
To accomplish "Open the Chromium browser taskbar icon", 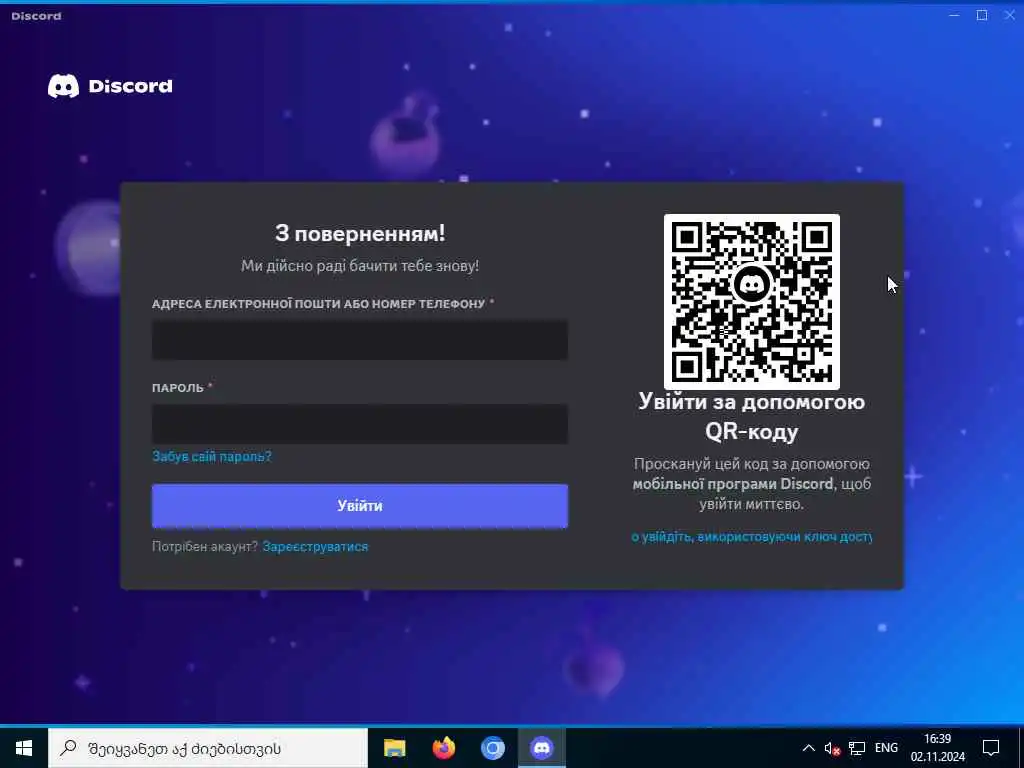I will [492, 748].
